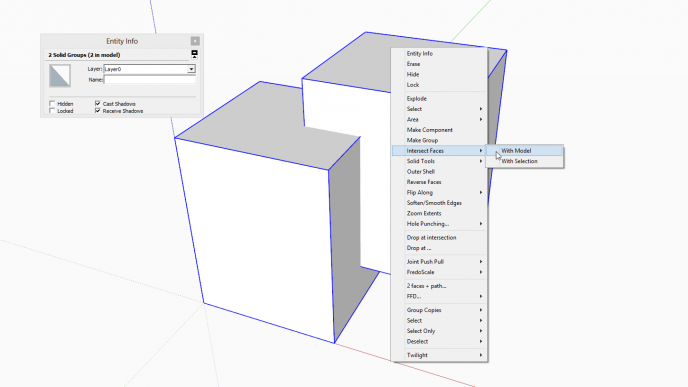
Task: Expand the Select submenu below Group Copies
Action: [x=439, y=321]
